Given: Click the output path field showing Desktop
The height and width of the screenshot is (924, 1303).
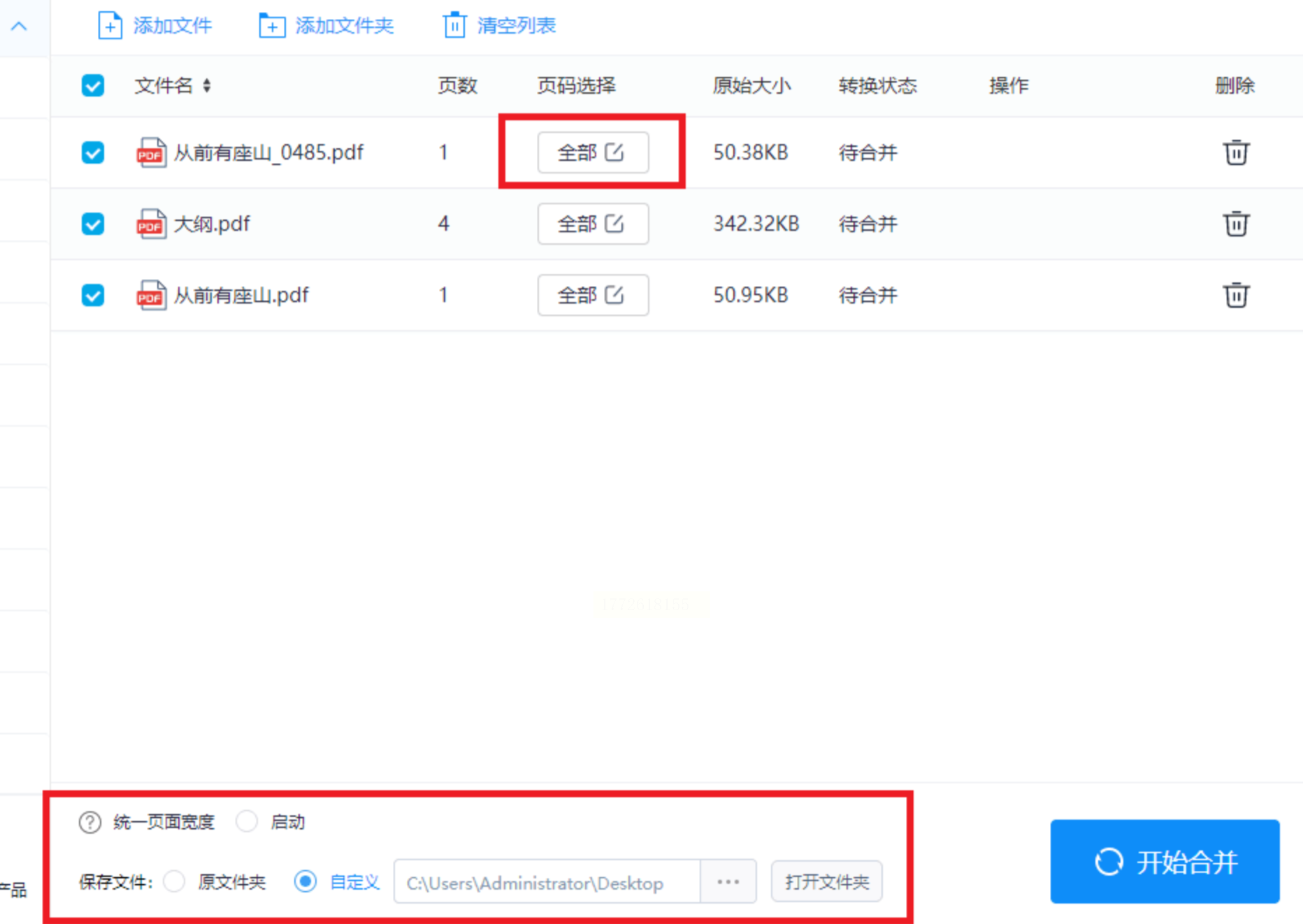Looking at the screenshot, I should pyautogui.click(x=547, y=883).
